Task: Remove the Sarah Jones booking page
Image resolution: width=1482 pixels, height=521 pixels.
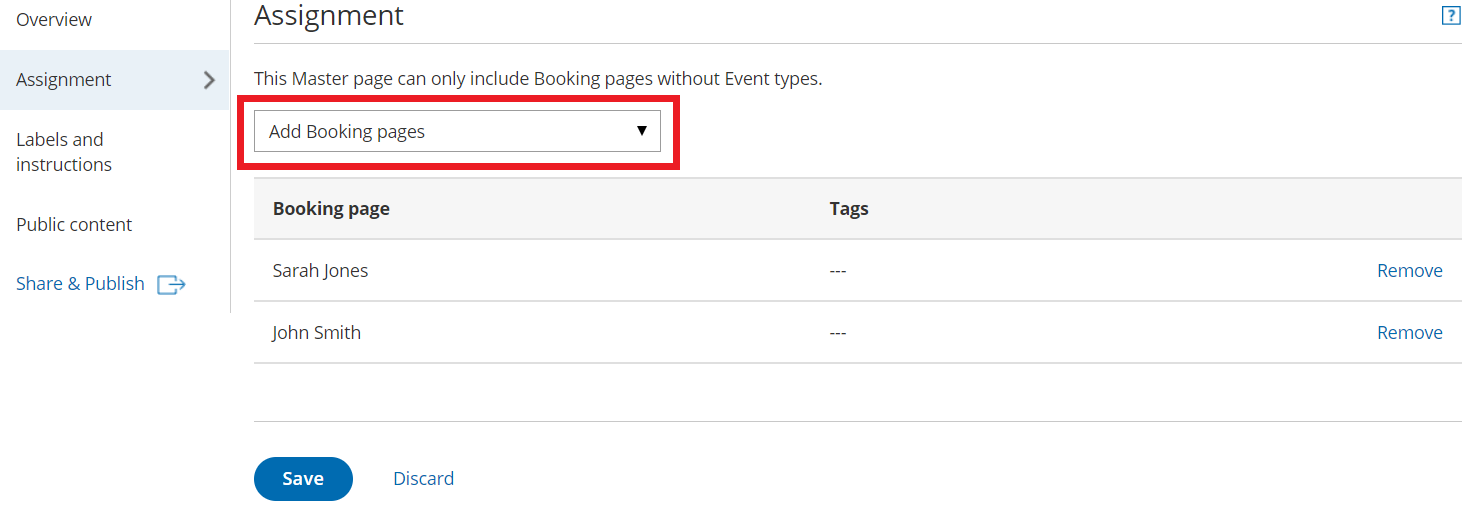Action: point(1409,271)
